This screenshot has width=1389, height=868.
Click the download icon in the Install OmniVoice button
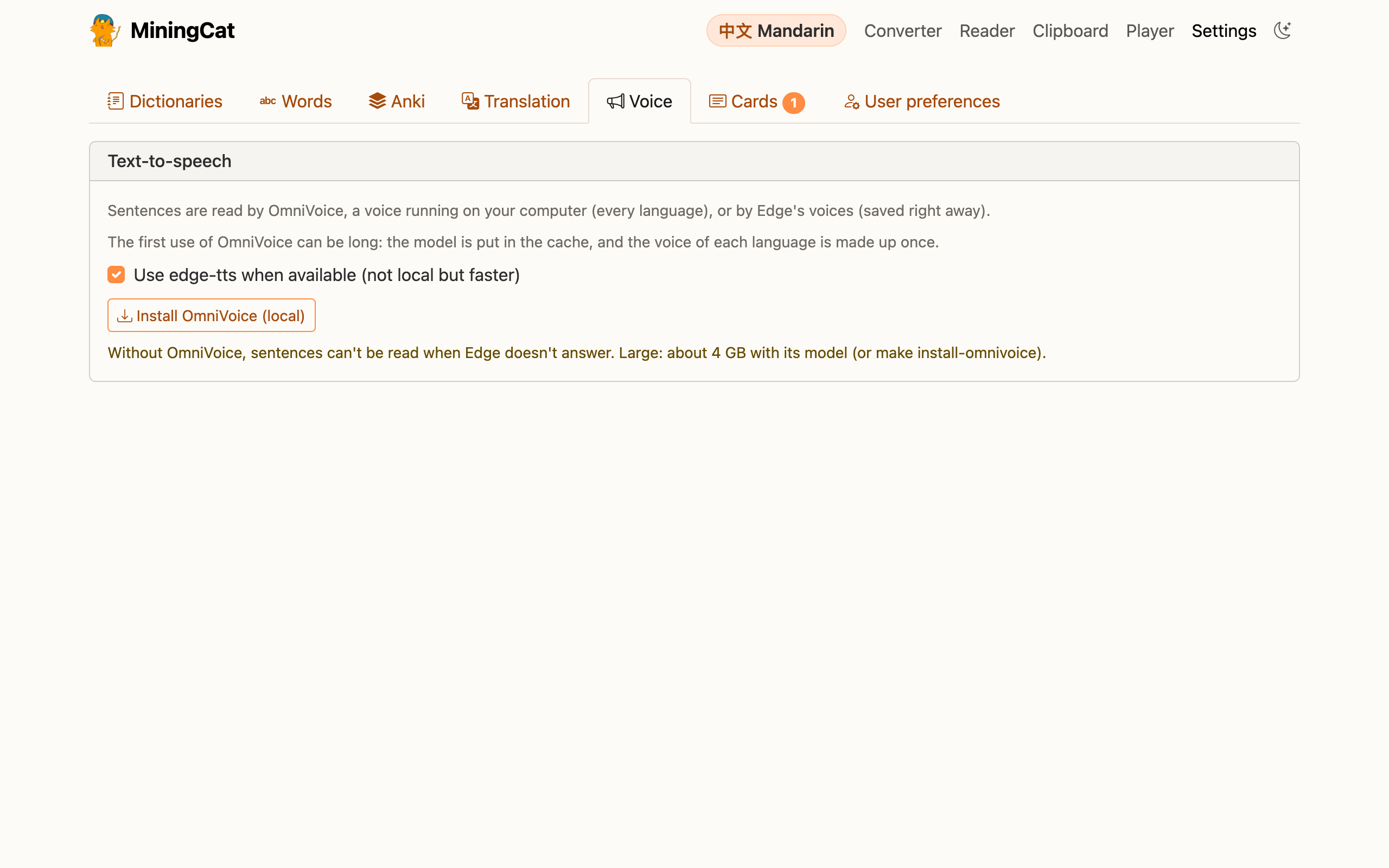click(x=125, y=316)
